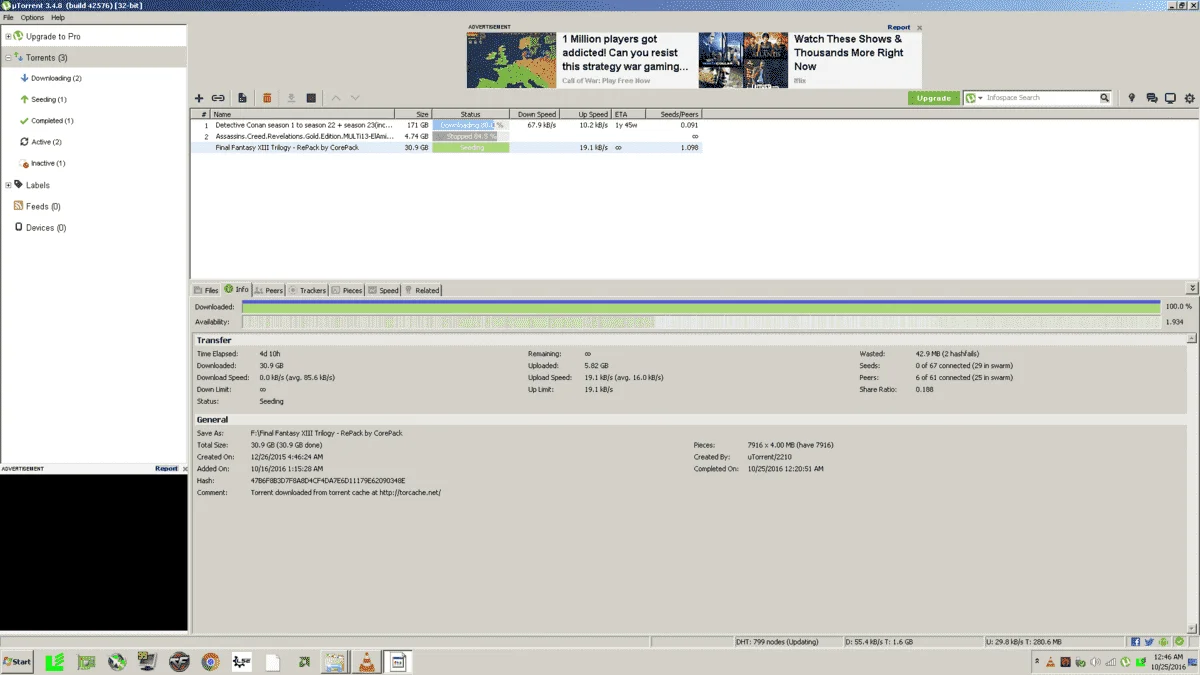Viewport: 1200px width, 675px height.
Task: Sort torrents by Status column header
Action: [471, 114]
